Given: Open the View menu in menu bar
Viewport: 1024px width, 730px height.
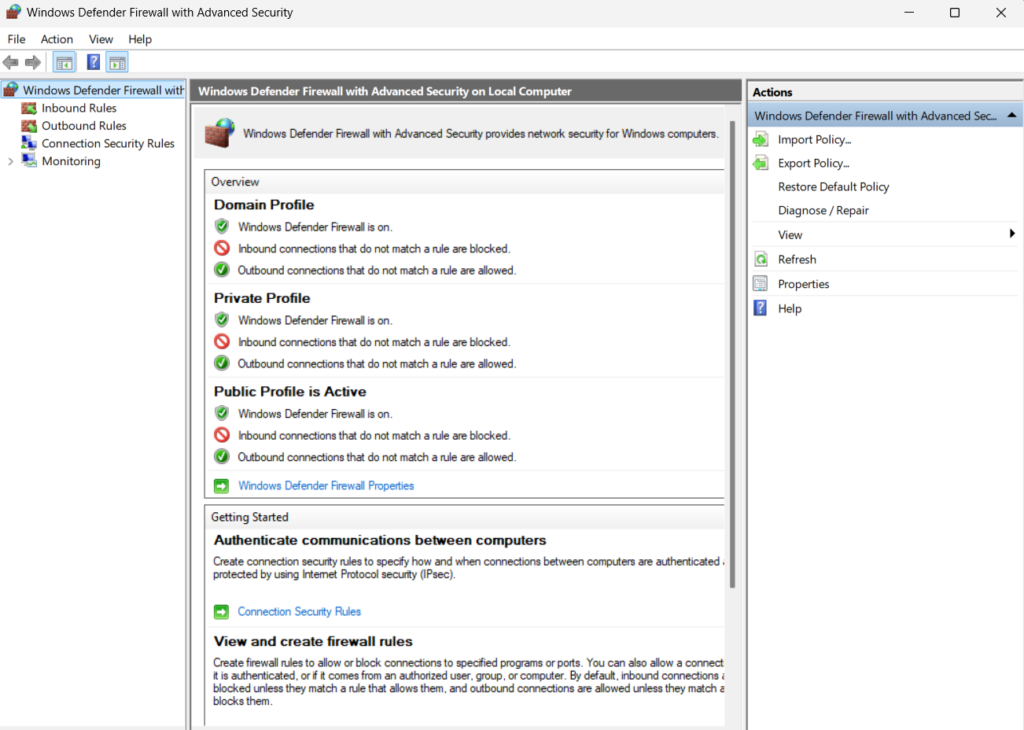Looking at the screenshot, I should click(101, 39).
